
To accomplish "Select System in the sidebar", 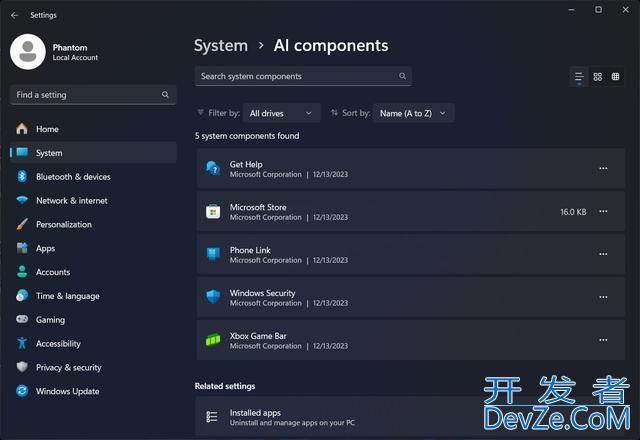I will click(x=93, y=153).
